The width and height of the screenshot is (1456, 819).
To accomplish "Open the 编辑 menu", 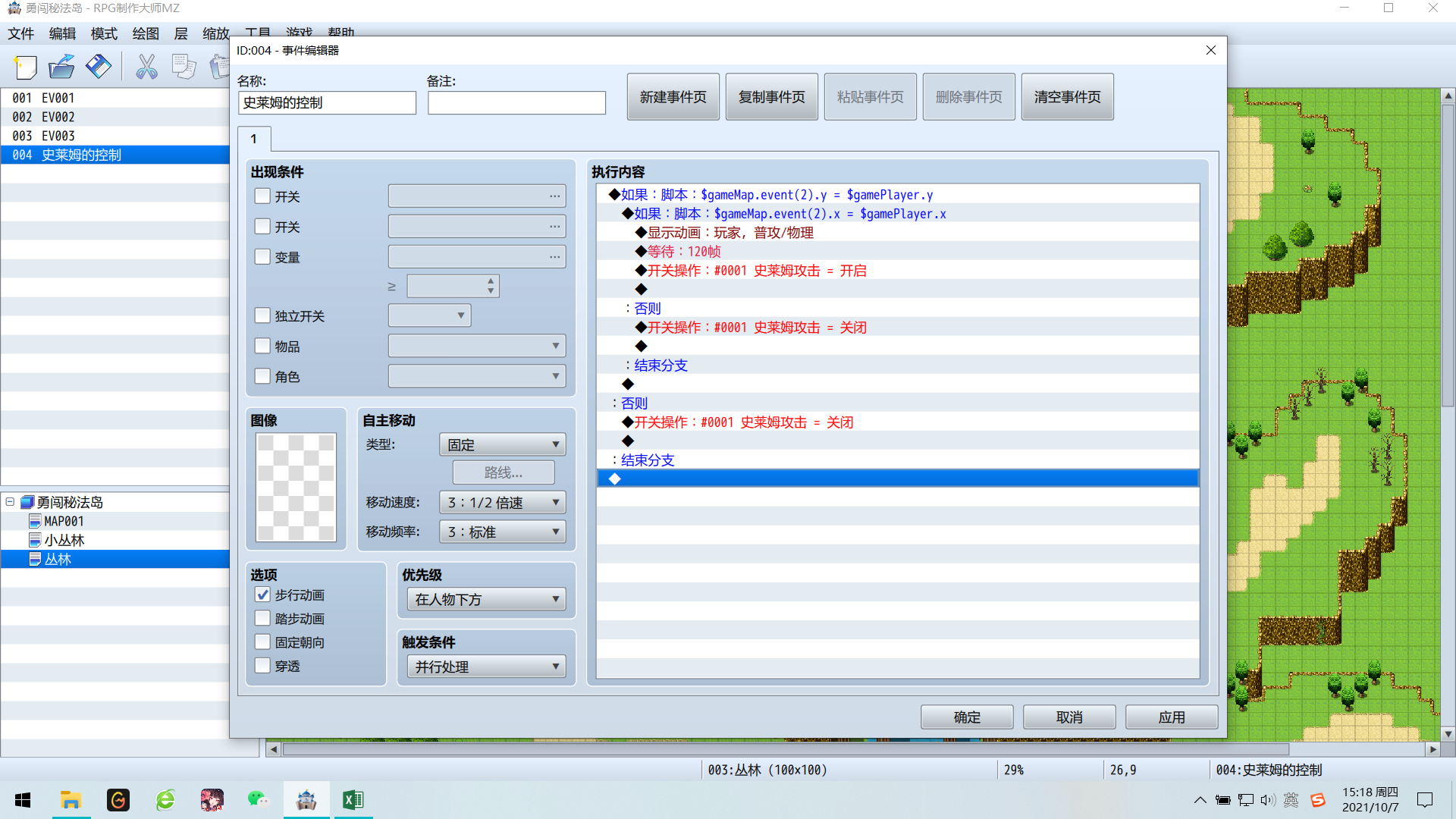I will coord(62,33).
